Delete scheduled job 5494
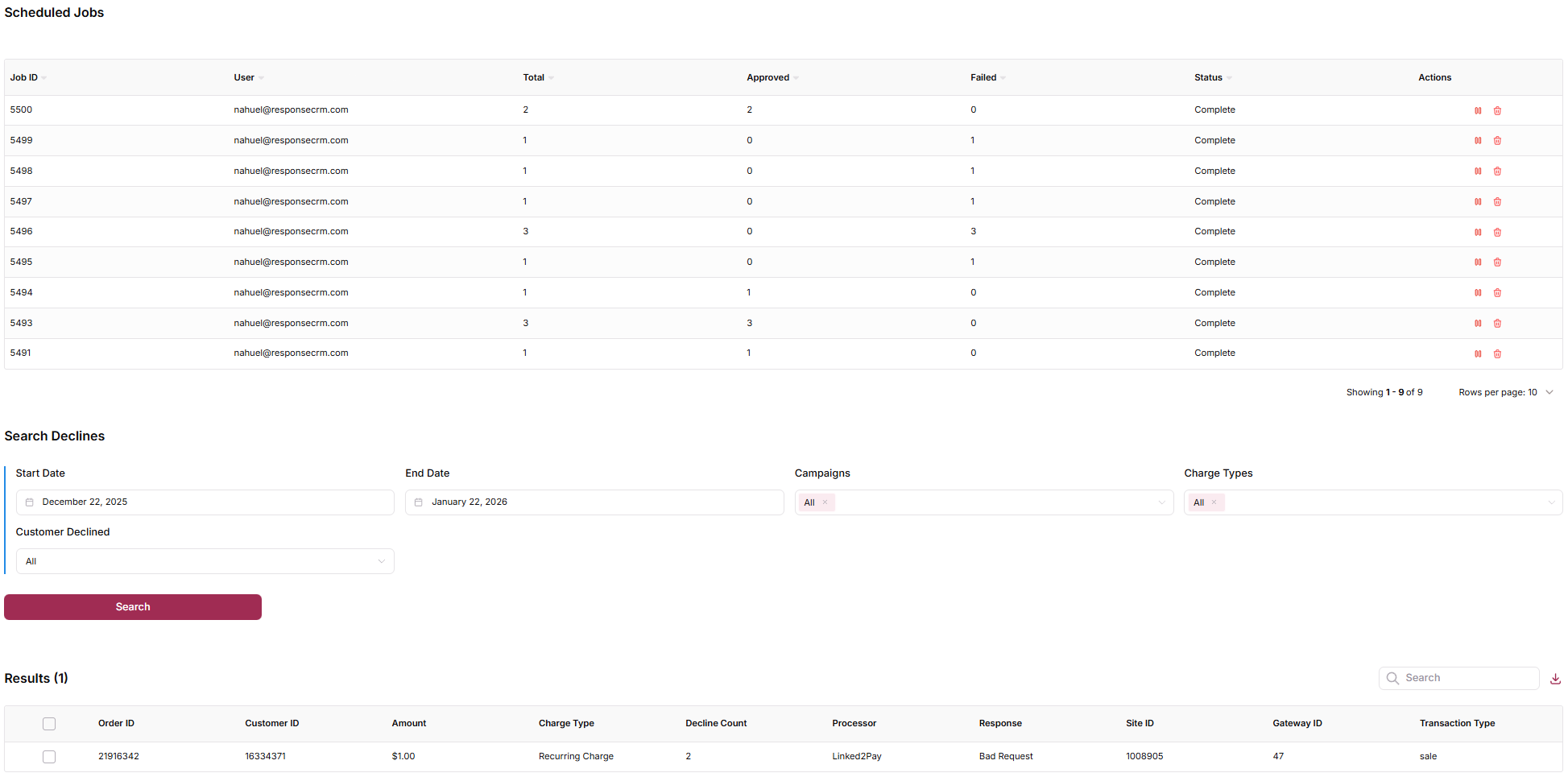Viewport: 1568px width, 777px height. pos(1497,293)
